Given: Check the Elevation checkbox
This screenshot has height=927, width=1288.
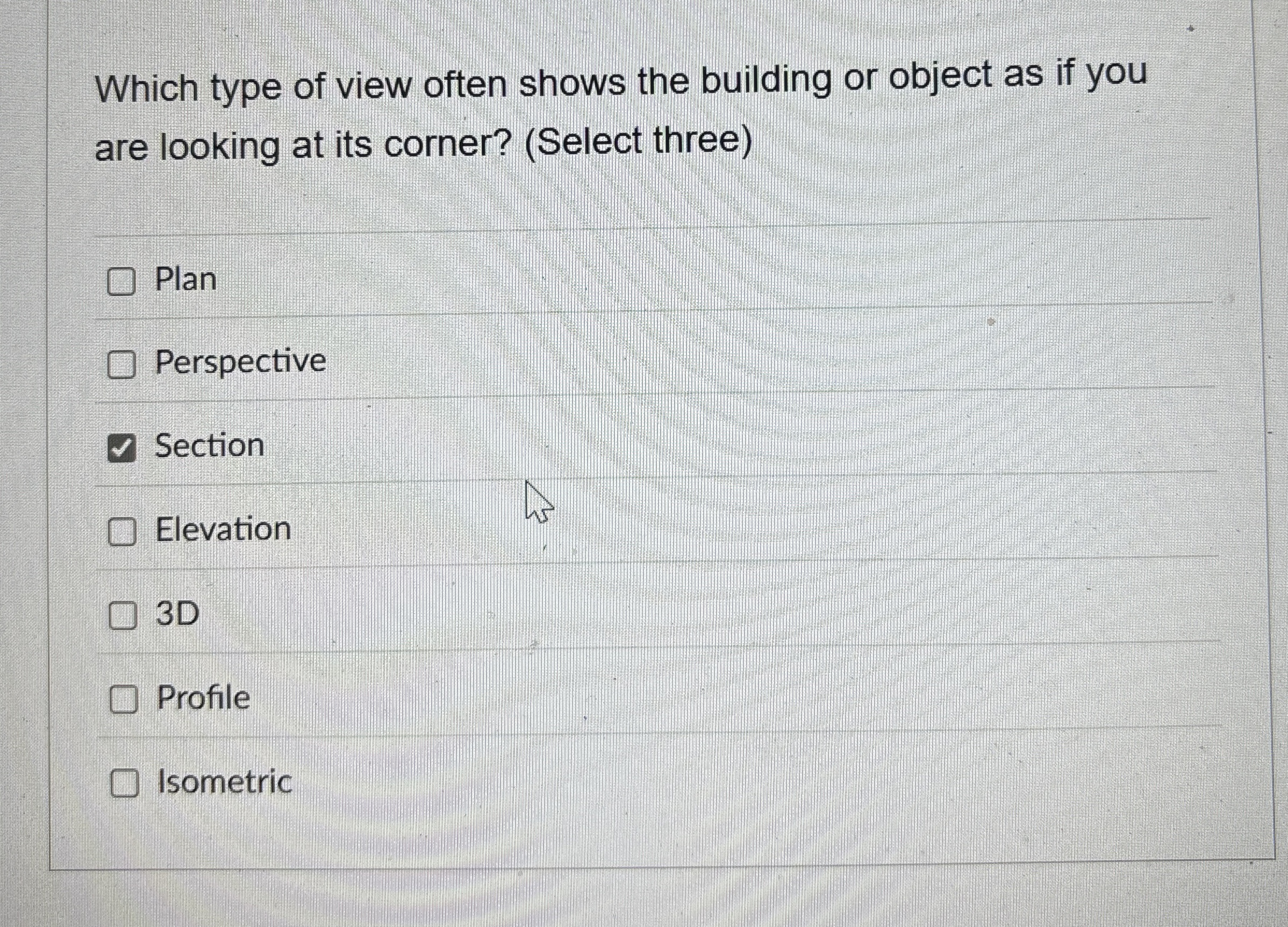Looking at the screenshot, I should tap(123, 531).
